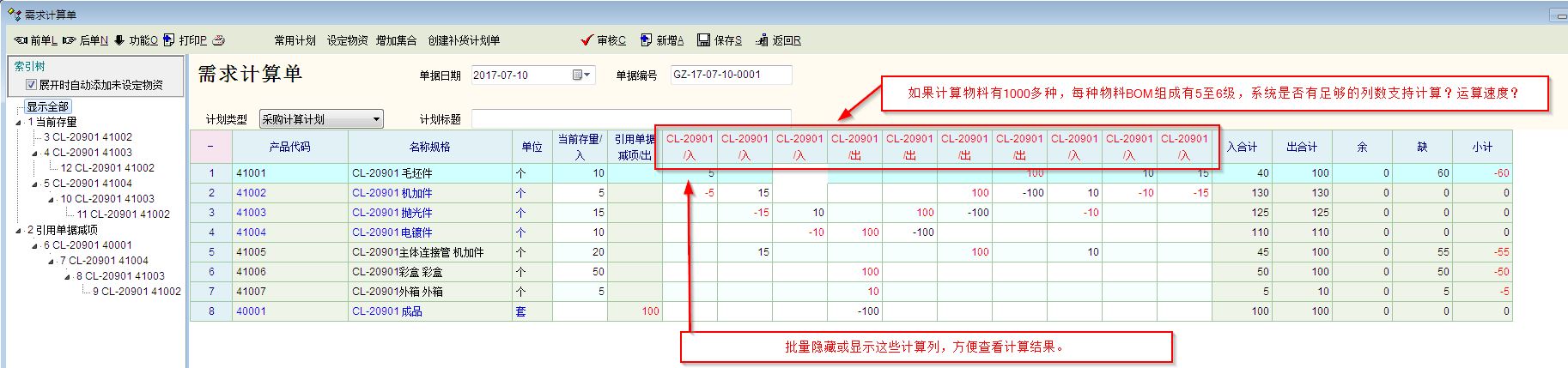The height and width of the screenshot is (368, 1568).
Task: Open the 功能 function down-arrow icon
Action: [119, 40]
